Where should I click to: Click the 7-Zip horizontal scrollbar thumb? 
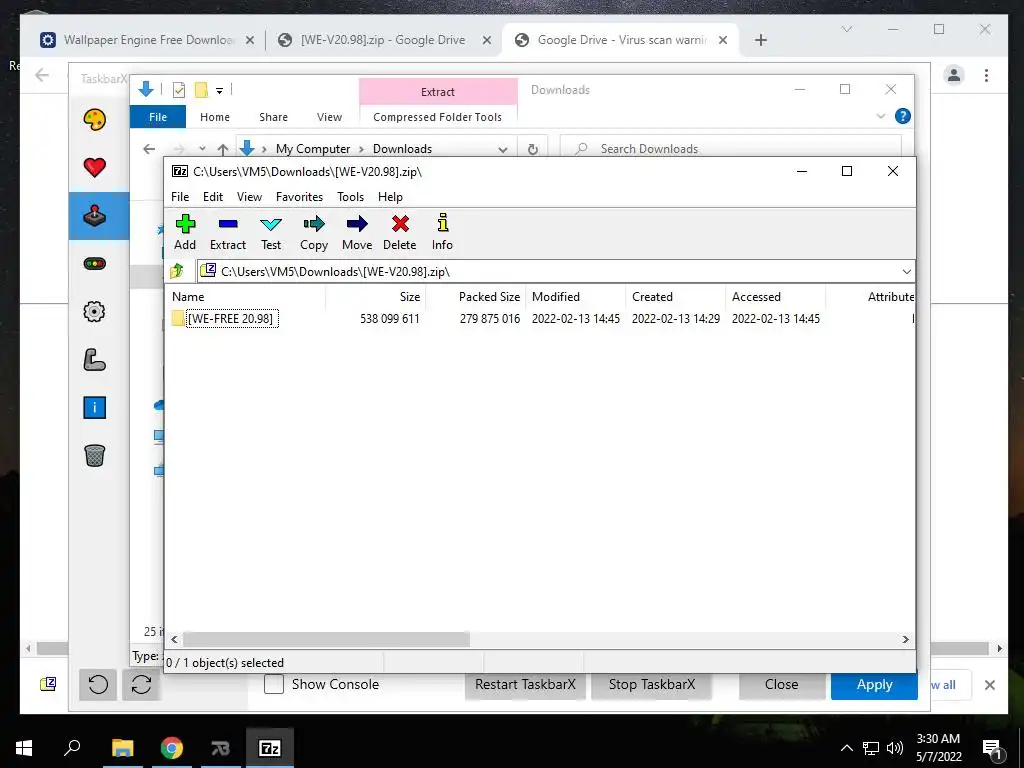[327, 639]
